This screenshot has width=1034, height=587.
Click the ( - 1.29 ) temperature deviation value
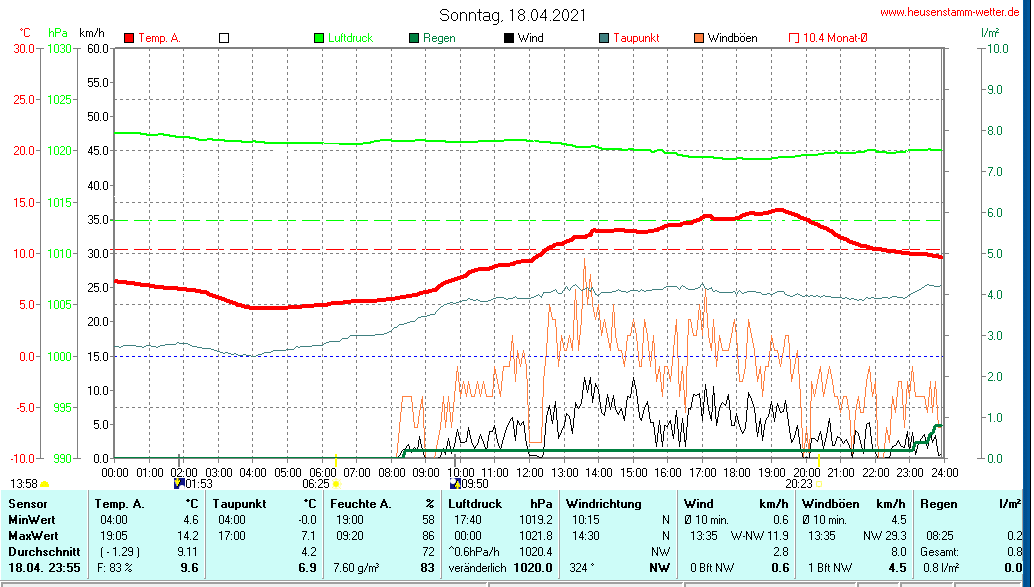click(x=120, y=551)
